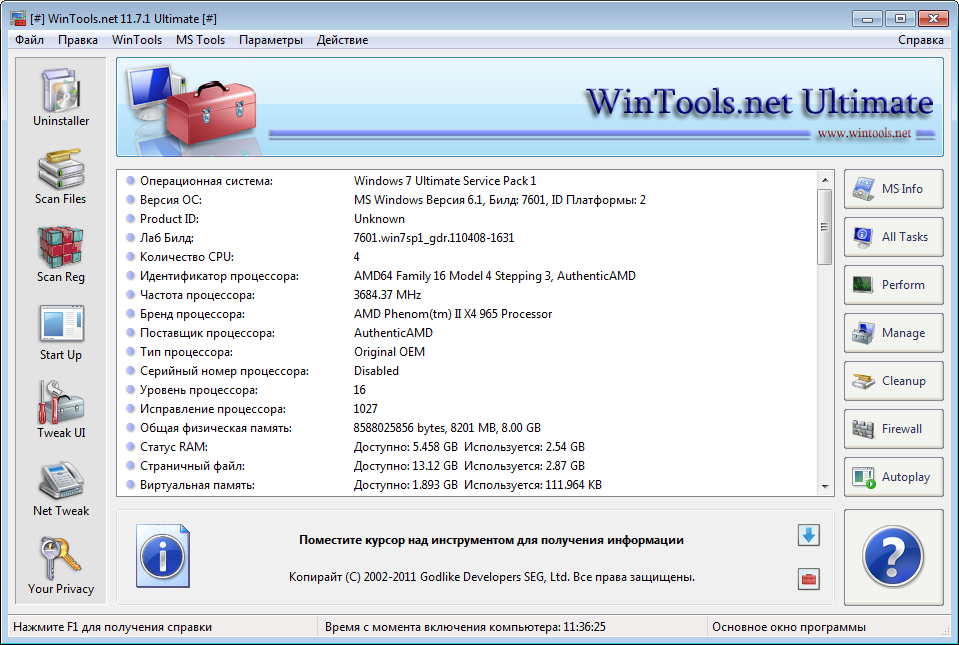The width and height of the screenshot is (959, 645).
Task: Select the Версия ОС row
Action: tap(468, 200)
